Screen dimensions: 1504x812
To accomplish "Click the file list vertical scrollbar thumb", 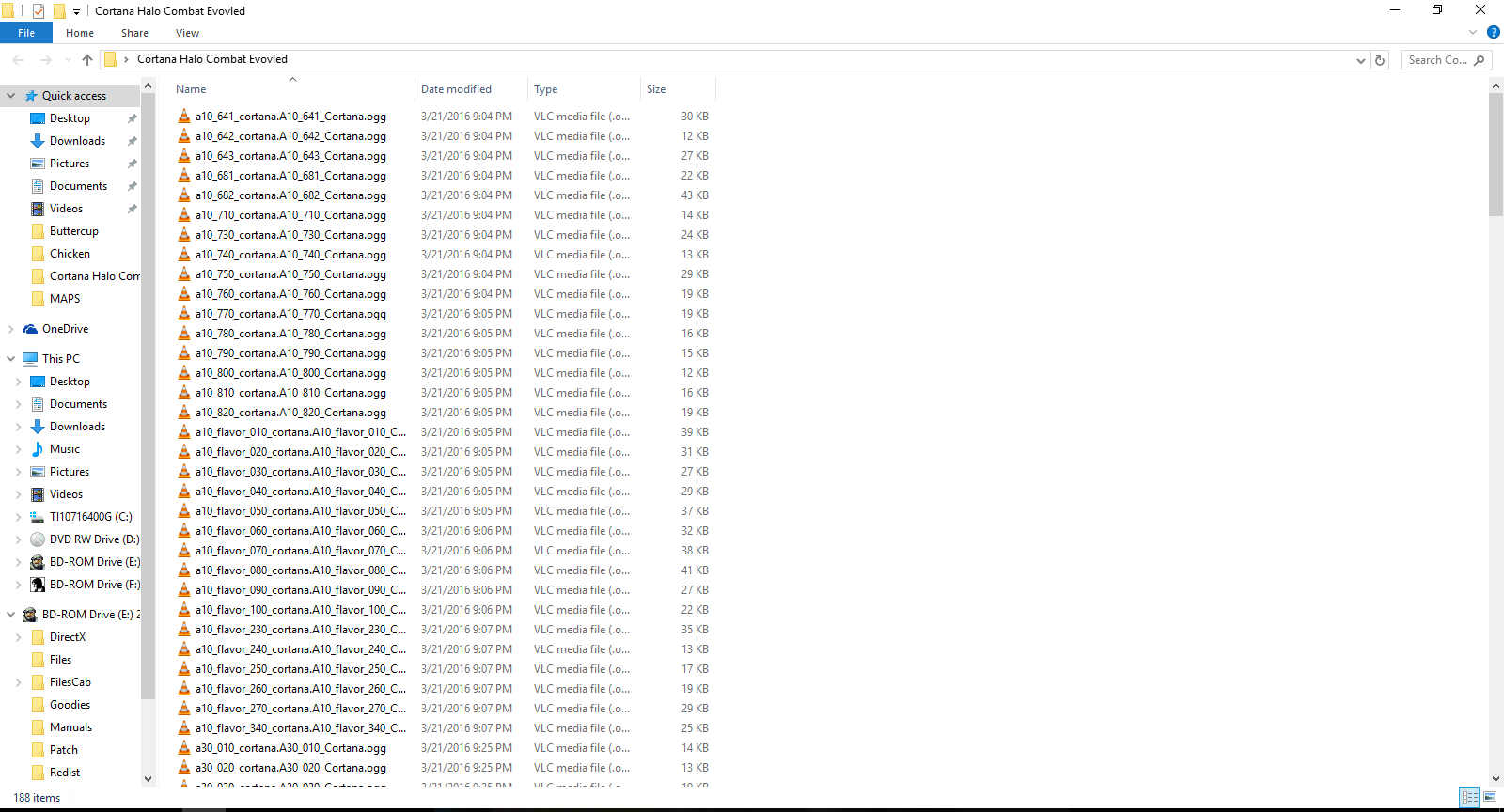I will pyautogui.click(x=1496, y=155).
